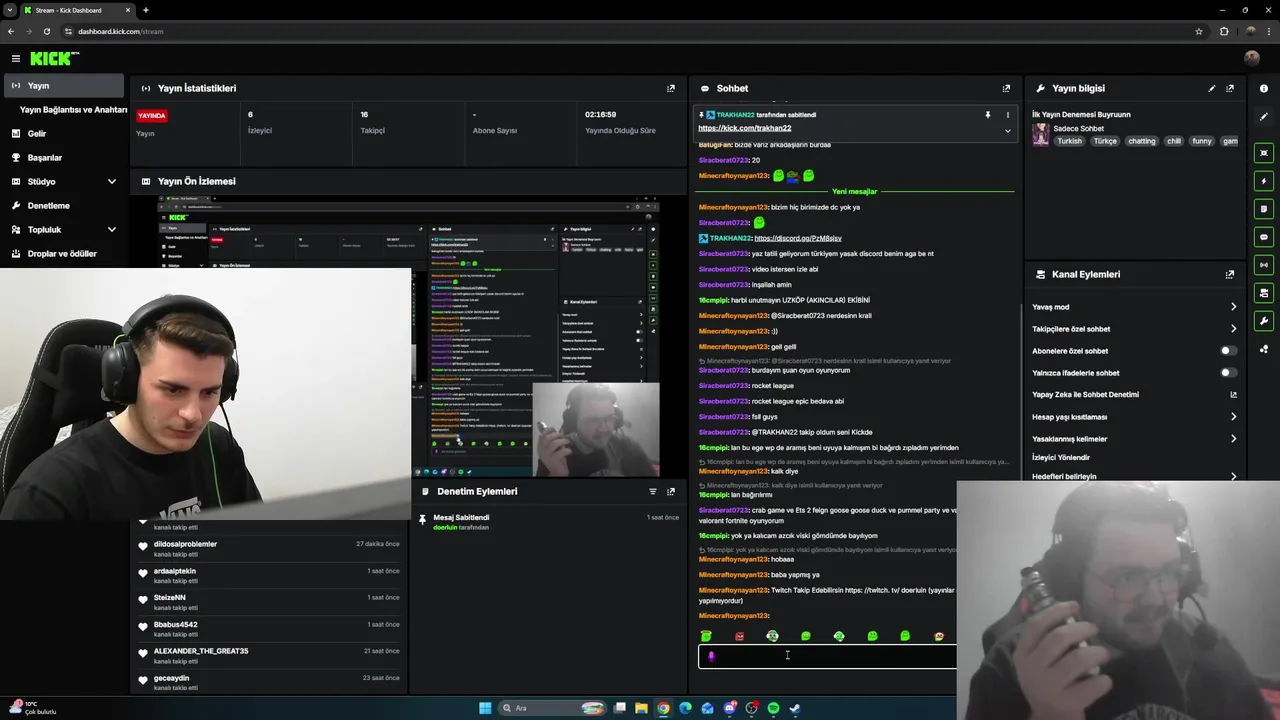The height and width of the screenshot is (720, 1280).
Task: Toggle Yalnızca ifadelerle sohbet switch
Action: (1228, 373)
